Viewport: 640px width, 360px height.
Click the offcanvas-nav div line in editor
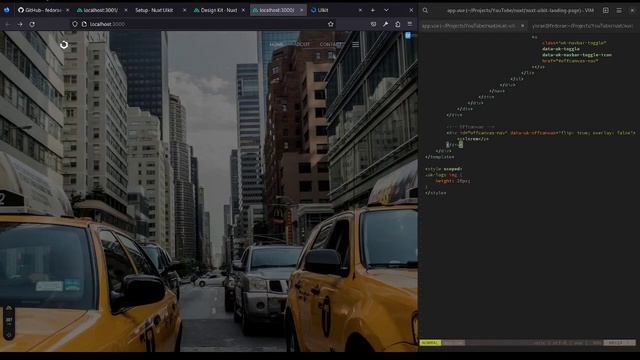pyautogui.click(x=541, y=133)
